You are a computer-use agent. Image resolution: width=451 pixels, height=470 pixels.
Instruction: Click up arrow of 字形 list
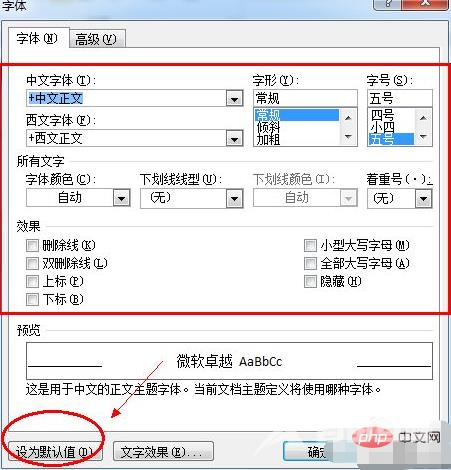[348, 118]
